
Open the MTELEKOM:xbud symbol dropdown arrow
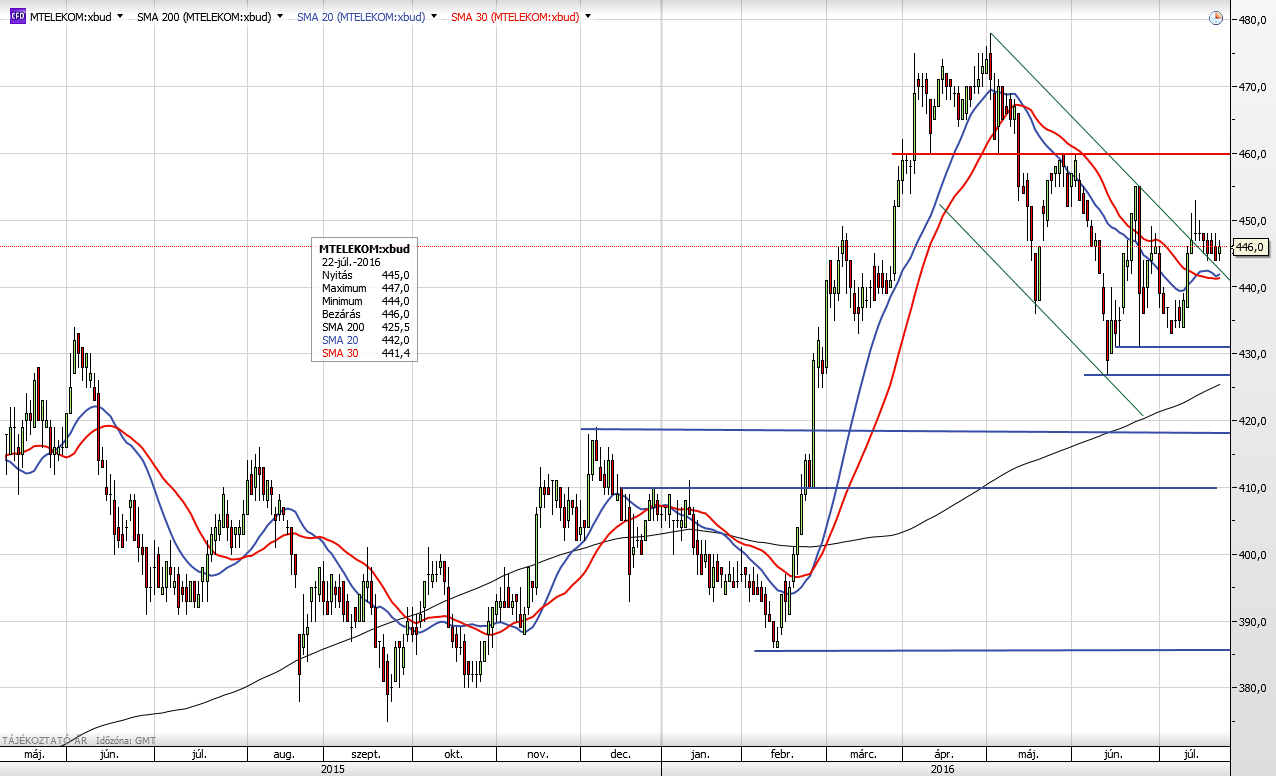point(121,17)
